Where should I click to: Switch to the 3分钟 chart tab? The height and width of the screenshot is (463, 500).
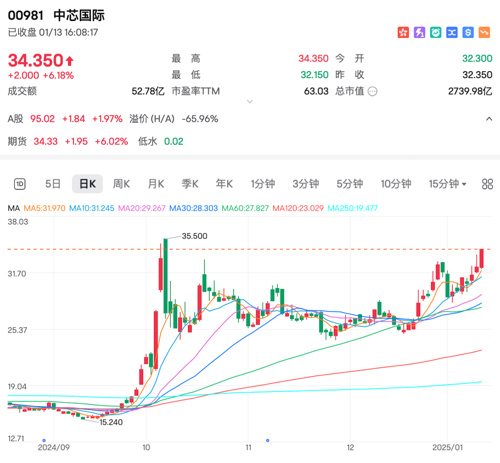tap(306, 184)
